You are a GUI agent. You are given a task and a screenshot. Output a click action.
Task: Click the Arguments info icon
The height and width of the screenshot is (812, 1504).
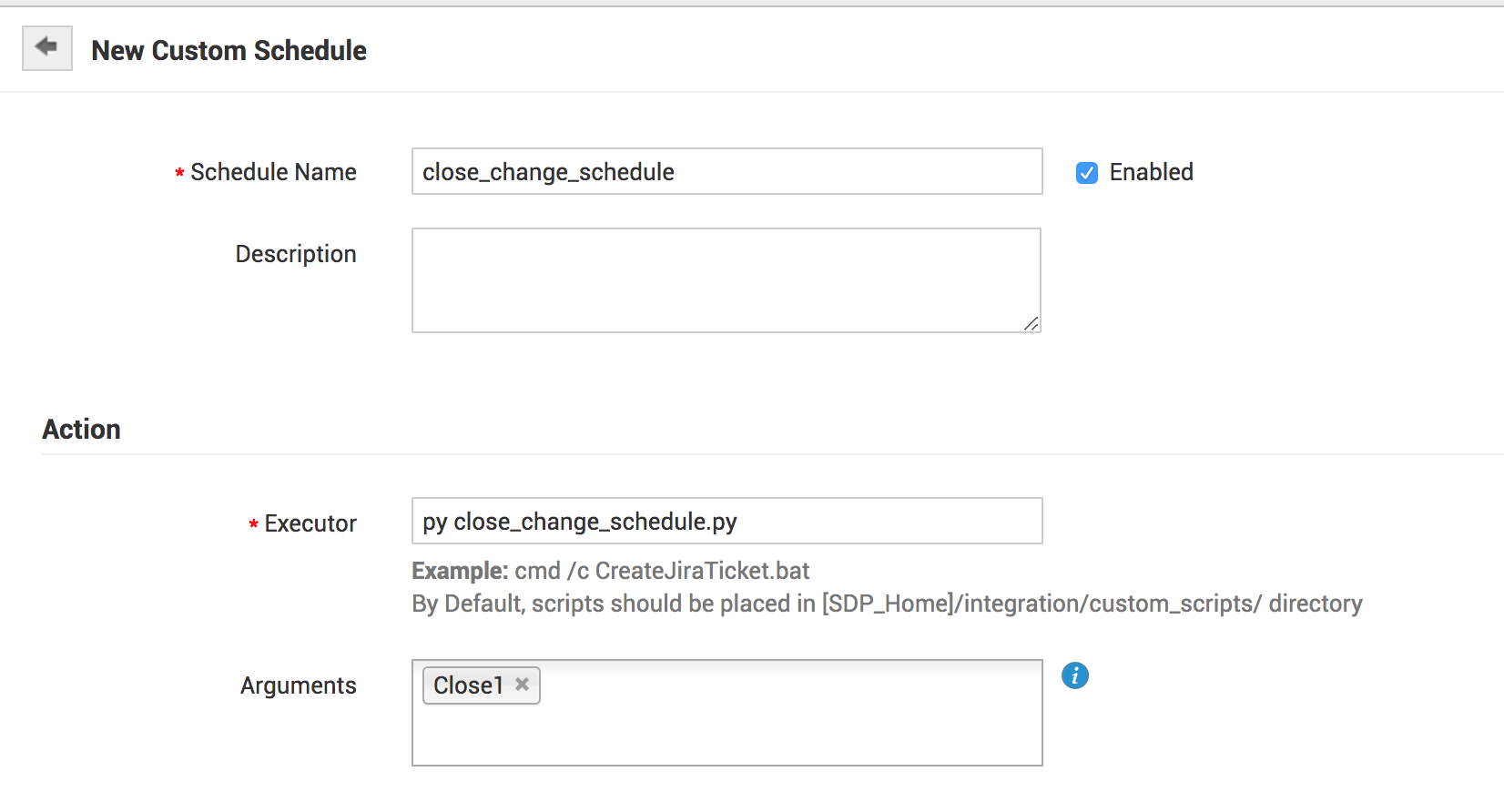click(1075, 675)
